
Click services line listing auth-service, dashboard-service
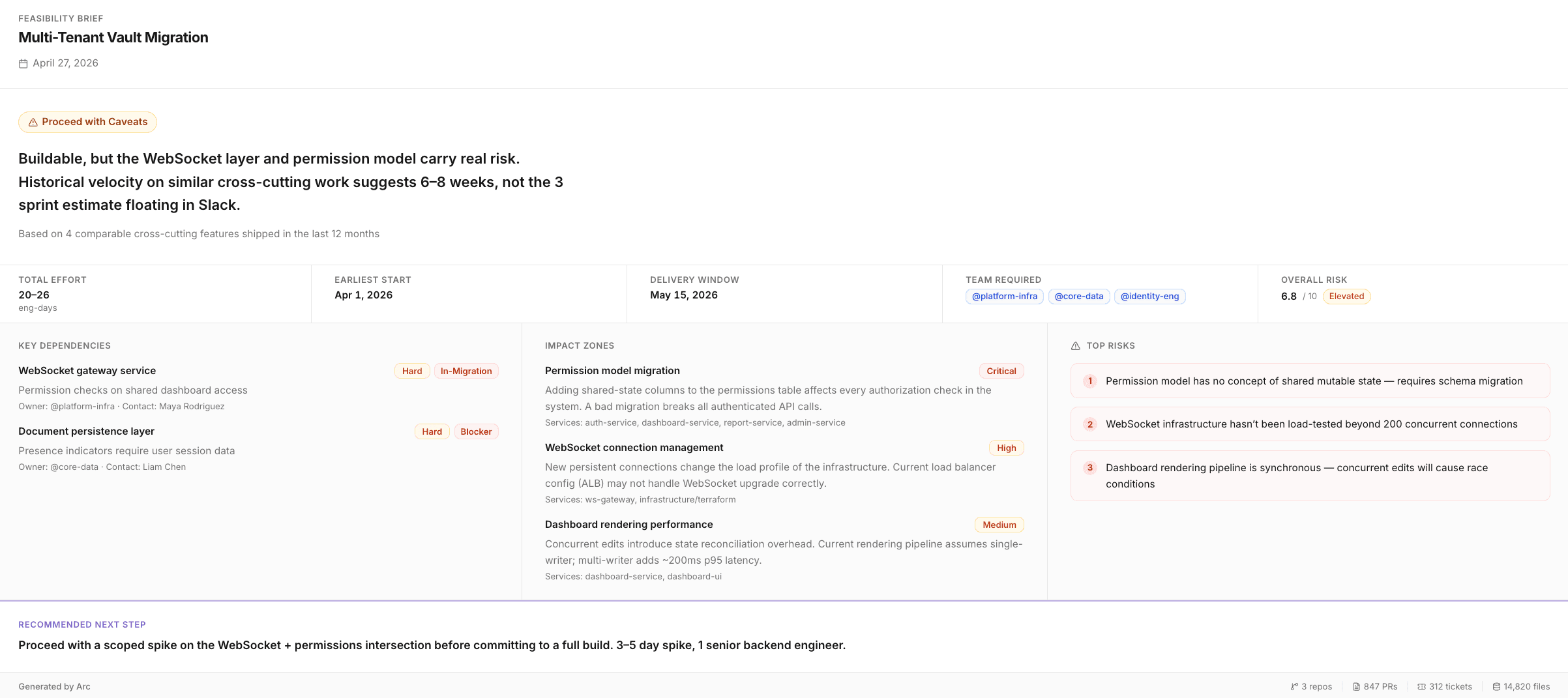point(695,423)
